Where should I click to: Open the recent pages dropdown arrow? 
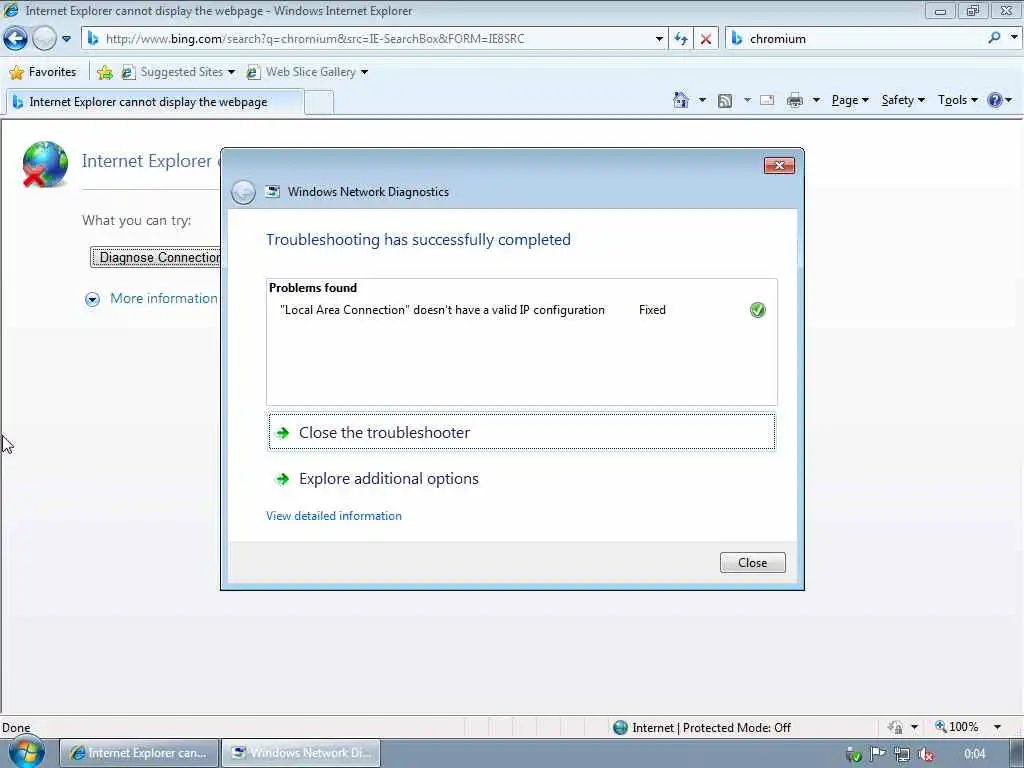pyautogui.click(x=66, y=39)
